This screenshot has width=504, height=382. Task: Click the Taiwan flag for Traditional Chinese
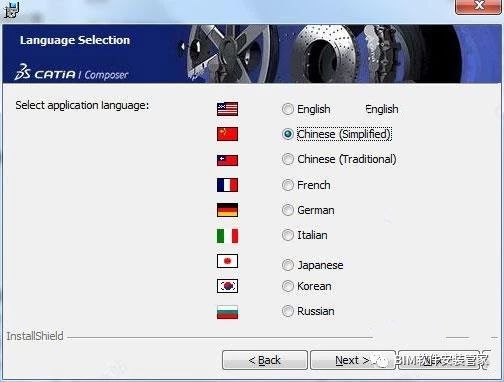227,160
